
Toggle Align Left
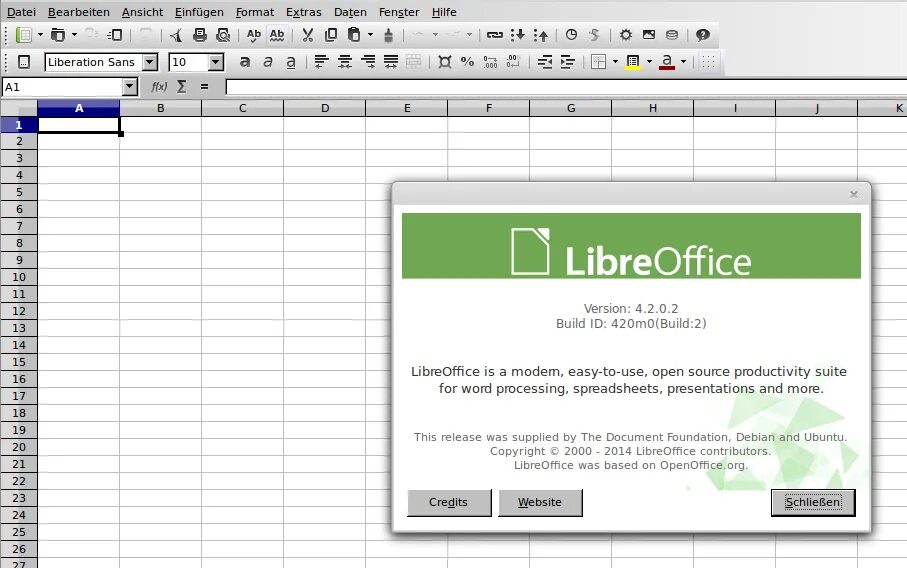(322, 62)
